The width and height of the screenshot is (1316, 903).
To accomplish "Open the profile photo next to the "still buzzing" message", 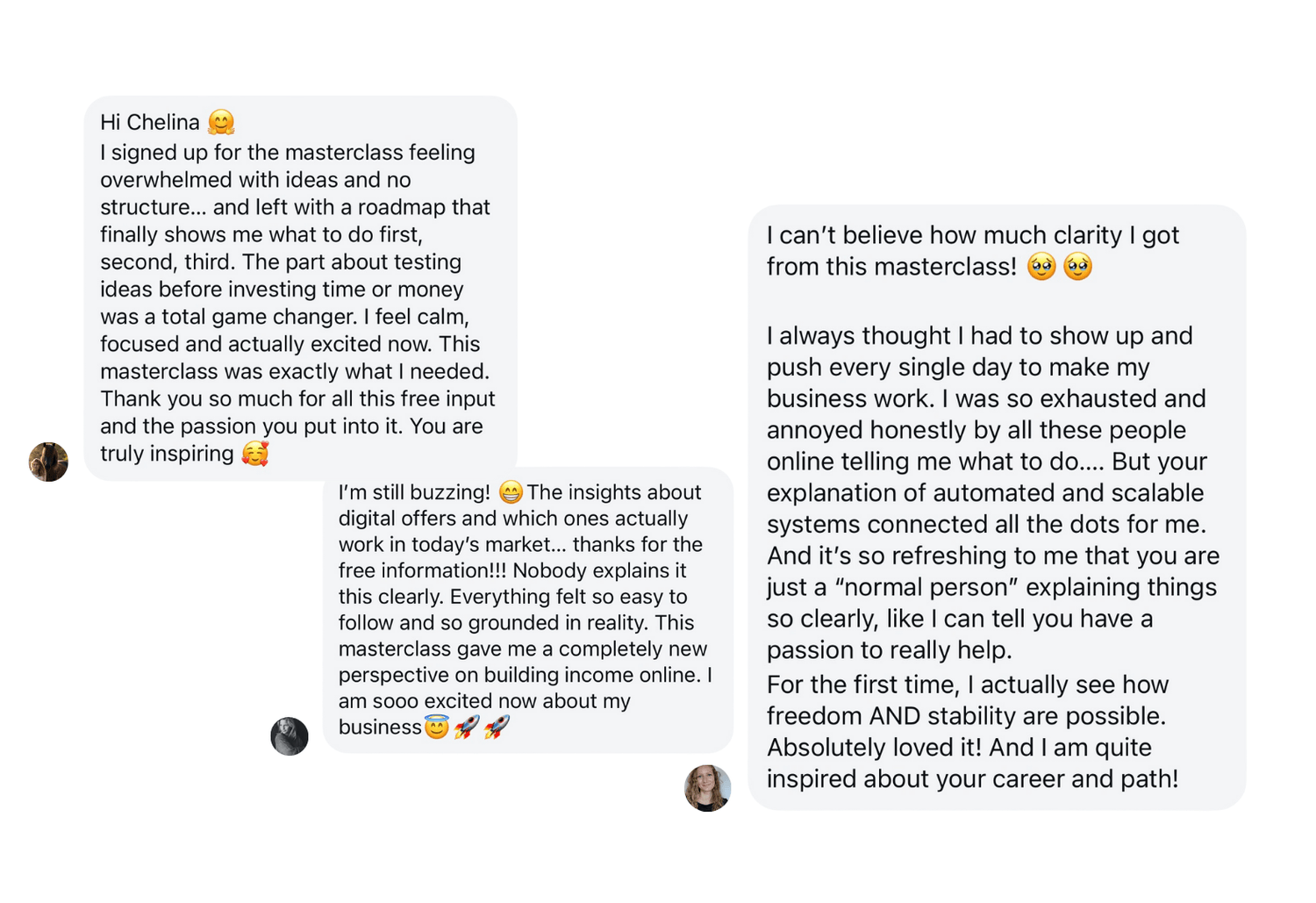I will tap(290, 736).
